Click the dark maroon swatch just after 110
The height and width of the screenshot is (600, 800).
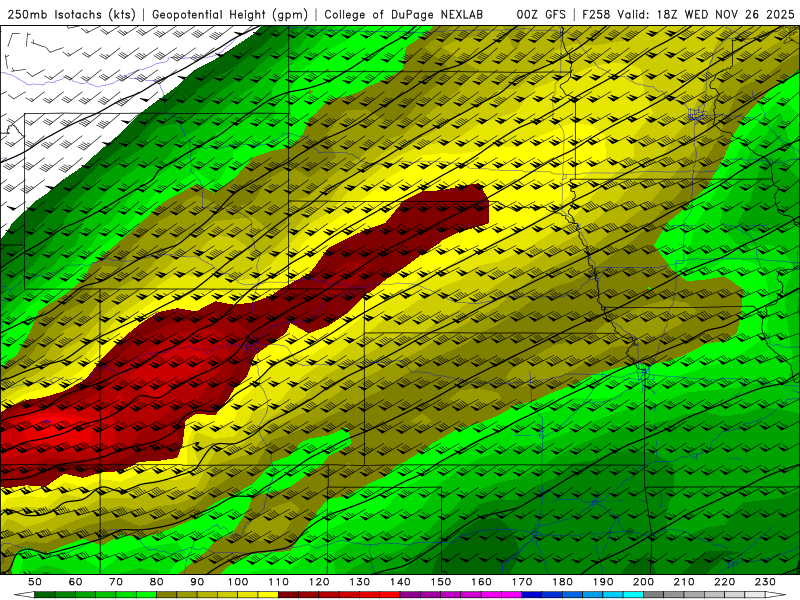288,594
